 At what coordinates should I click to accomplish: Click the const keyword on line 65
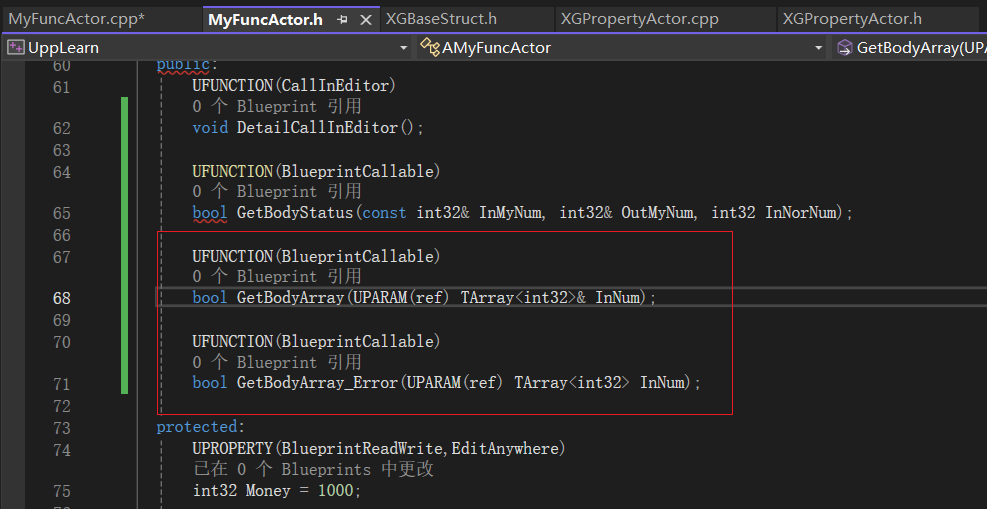385,213
